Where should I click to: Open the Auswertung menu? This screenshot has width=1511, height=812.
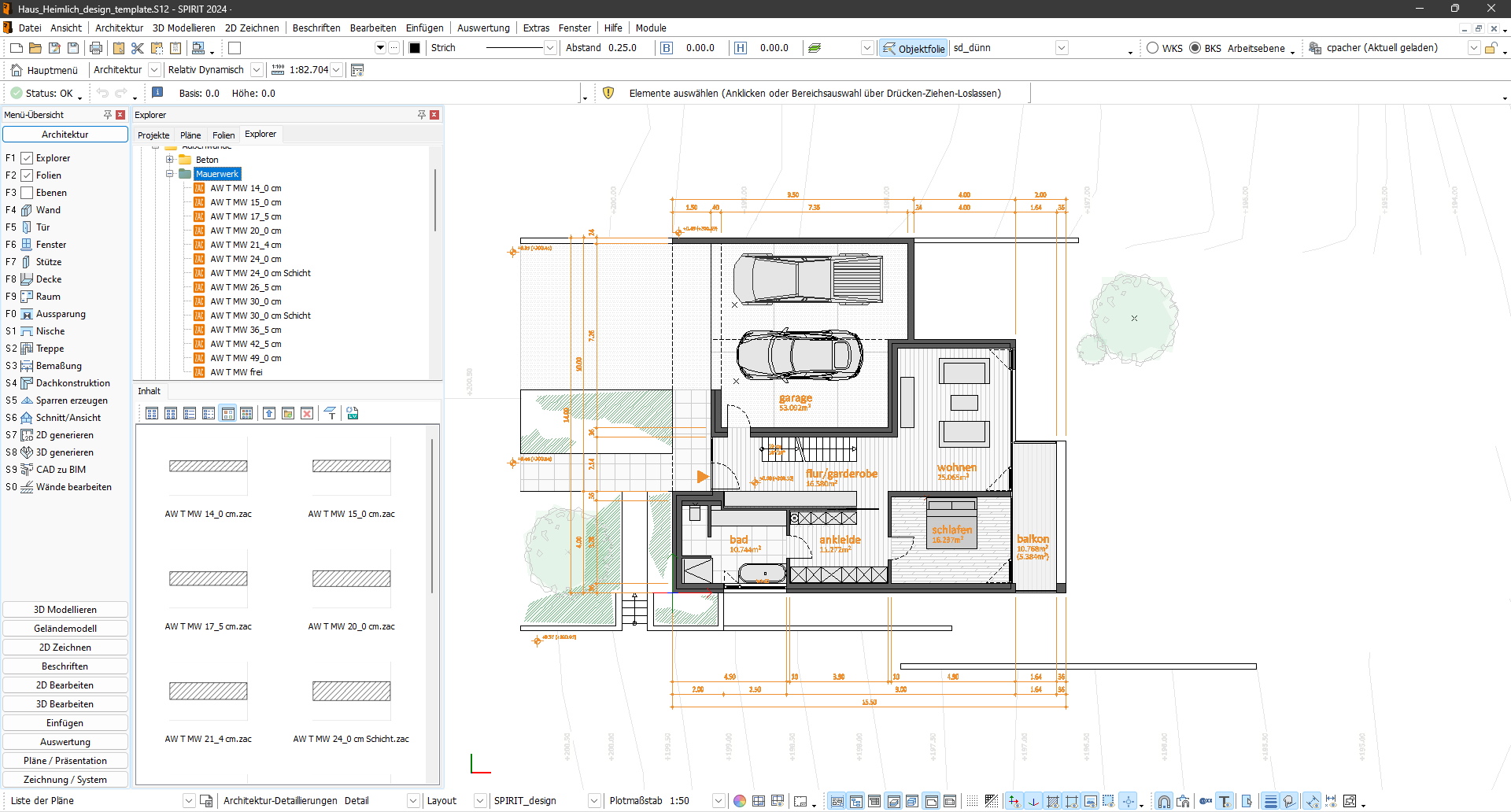pyautogui.click(x=483, y=28)
